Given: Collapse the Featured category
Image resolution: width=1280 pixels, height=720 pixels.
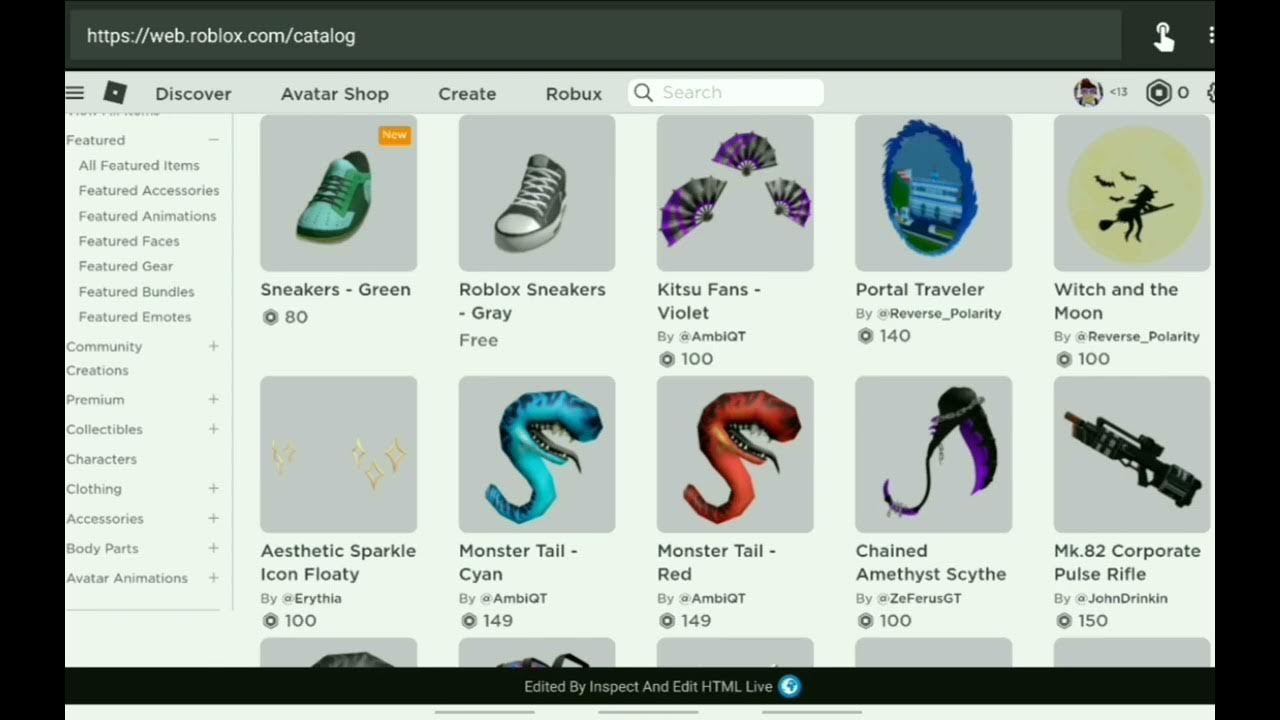Looking at the screenshot, I should [213, 140].
